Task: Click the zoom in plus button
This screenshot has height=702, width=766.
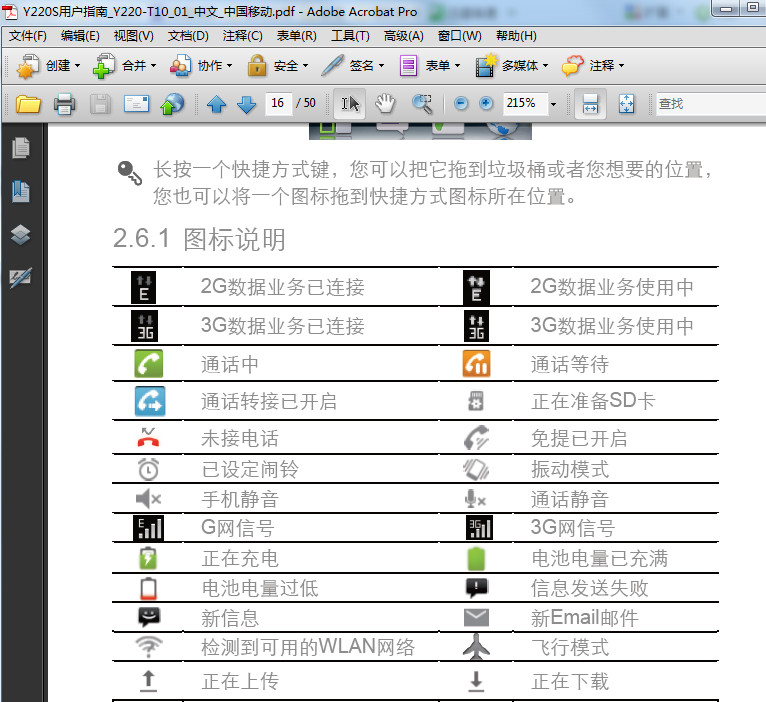Action: pos(486,104)
